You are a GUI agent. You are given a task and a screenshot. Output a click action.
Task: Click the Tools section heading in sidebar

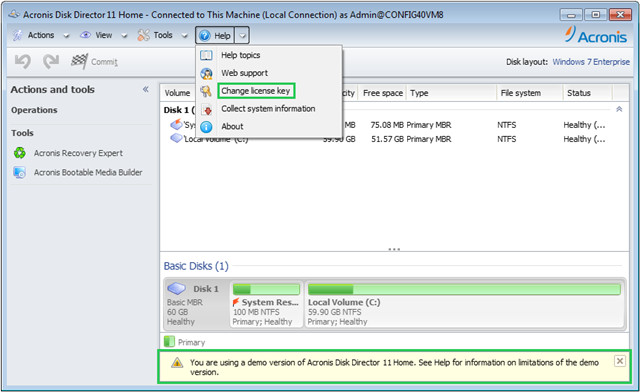coord(22,133)
